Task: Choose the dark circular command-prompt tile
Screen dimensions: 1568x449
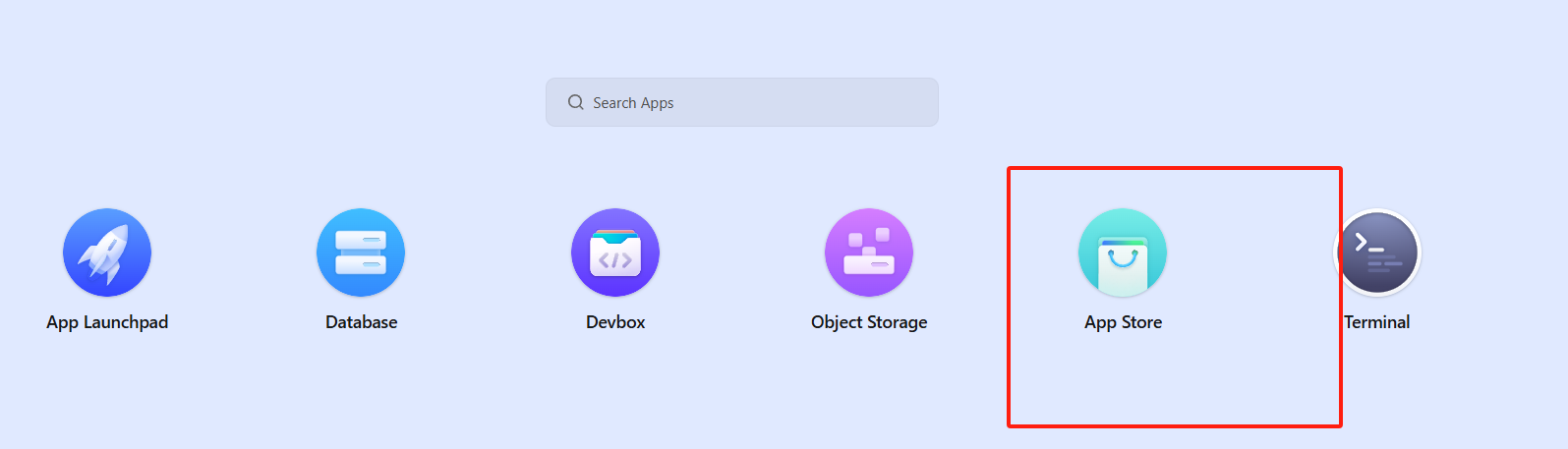Action: (1377, 253)
